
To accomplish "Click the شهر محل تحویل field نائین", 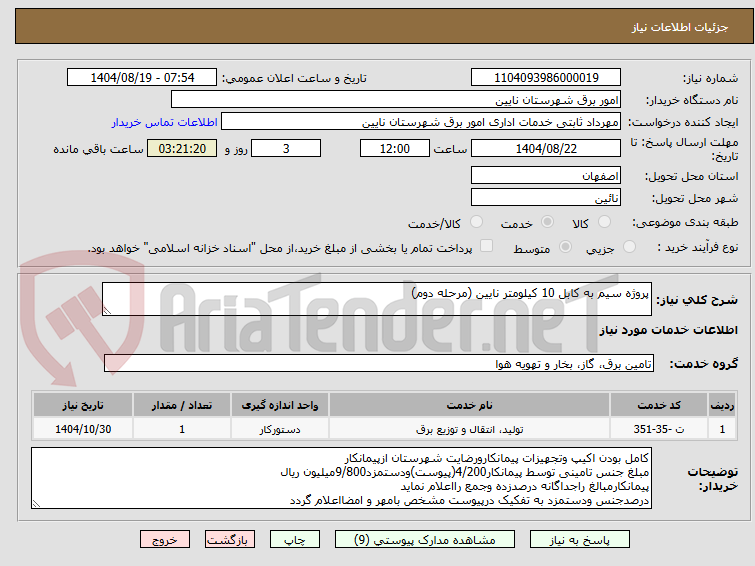I will (x=546, y=197).
